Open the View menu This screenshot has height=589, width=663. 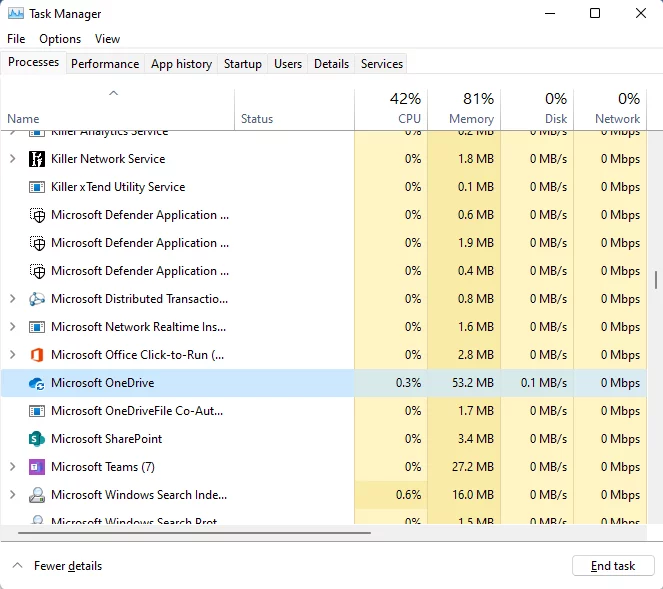[x=107, y=39]
